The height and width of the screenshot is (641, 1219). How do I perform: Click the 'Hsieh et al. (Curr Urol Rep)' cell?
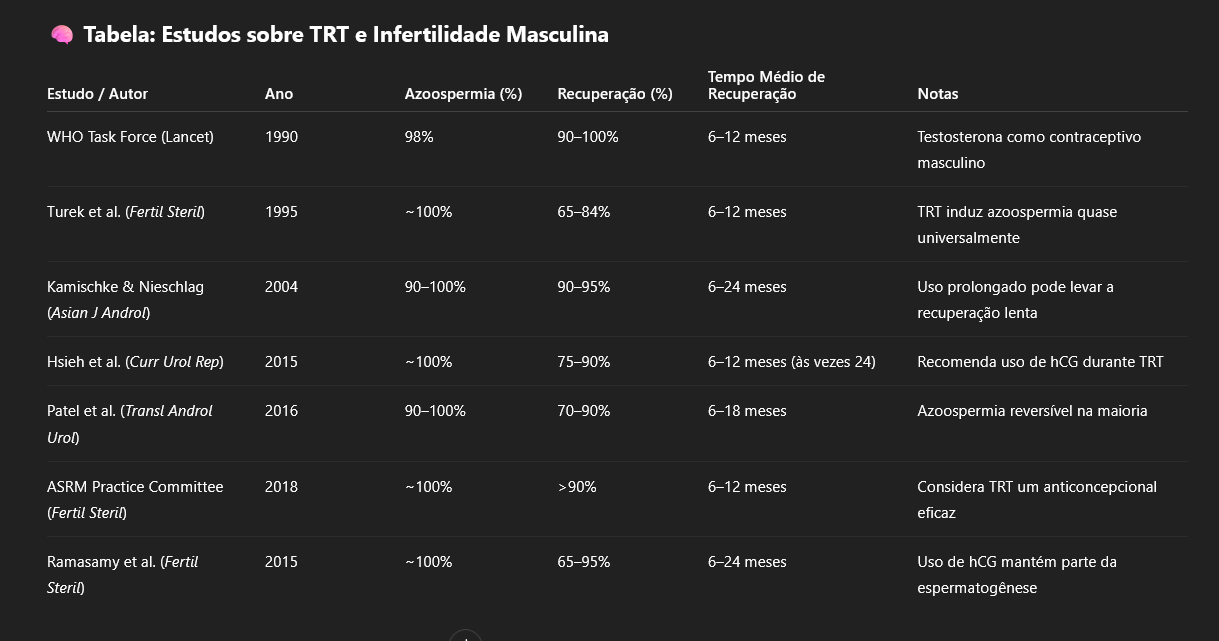(135, 362)
